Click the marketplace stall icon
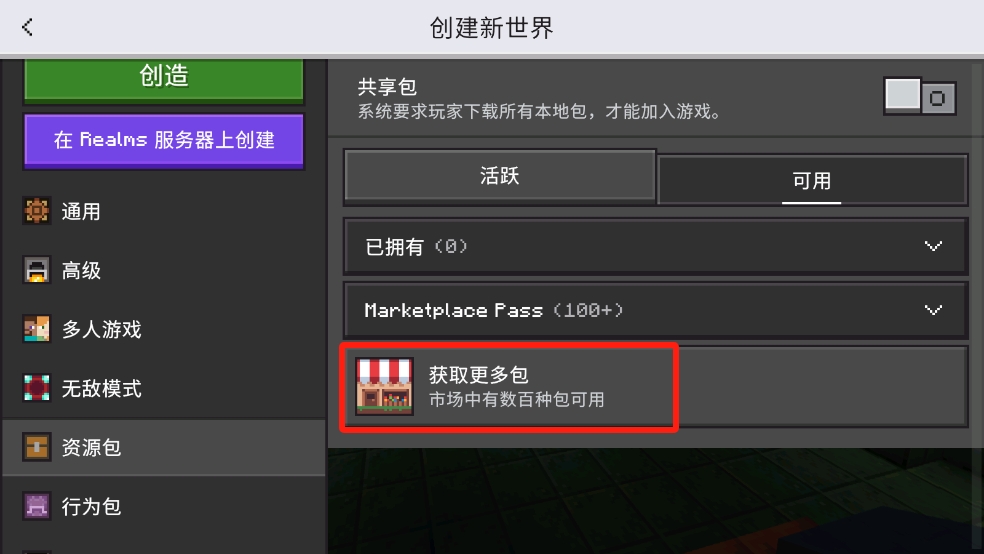The image size is (984, 554). pos(384,386)
